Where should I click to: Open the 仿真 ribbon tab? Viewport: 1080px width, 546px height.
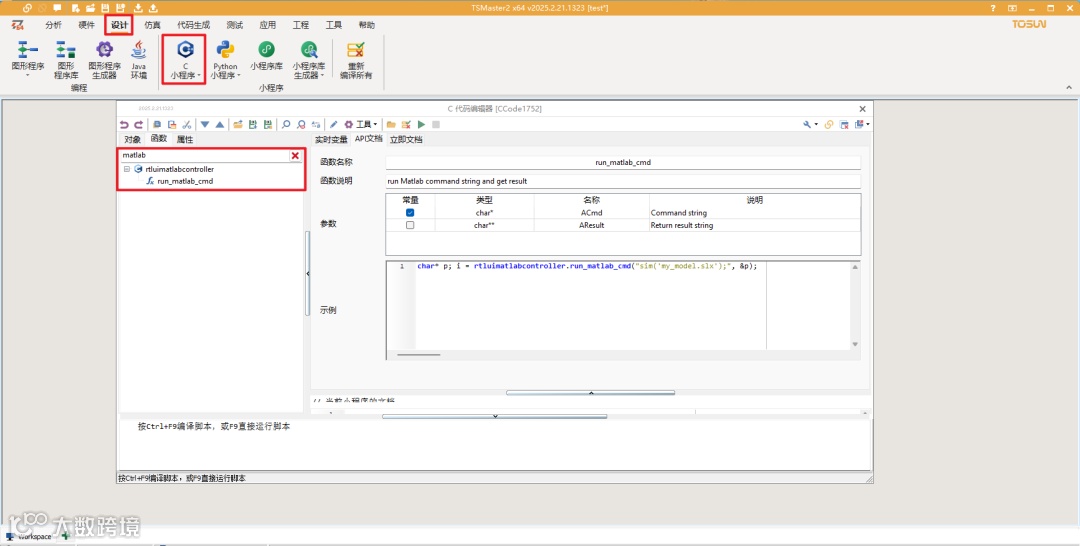tap(152, 25)
